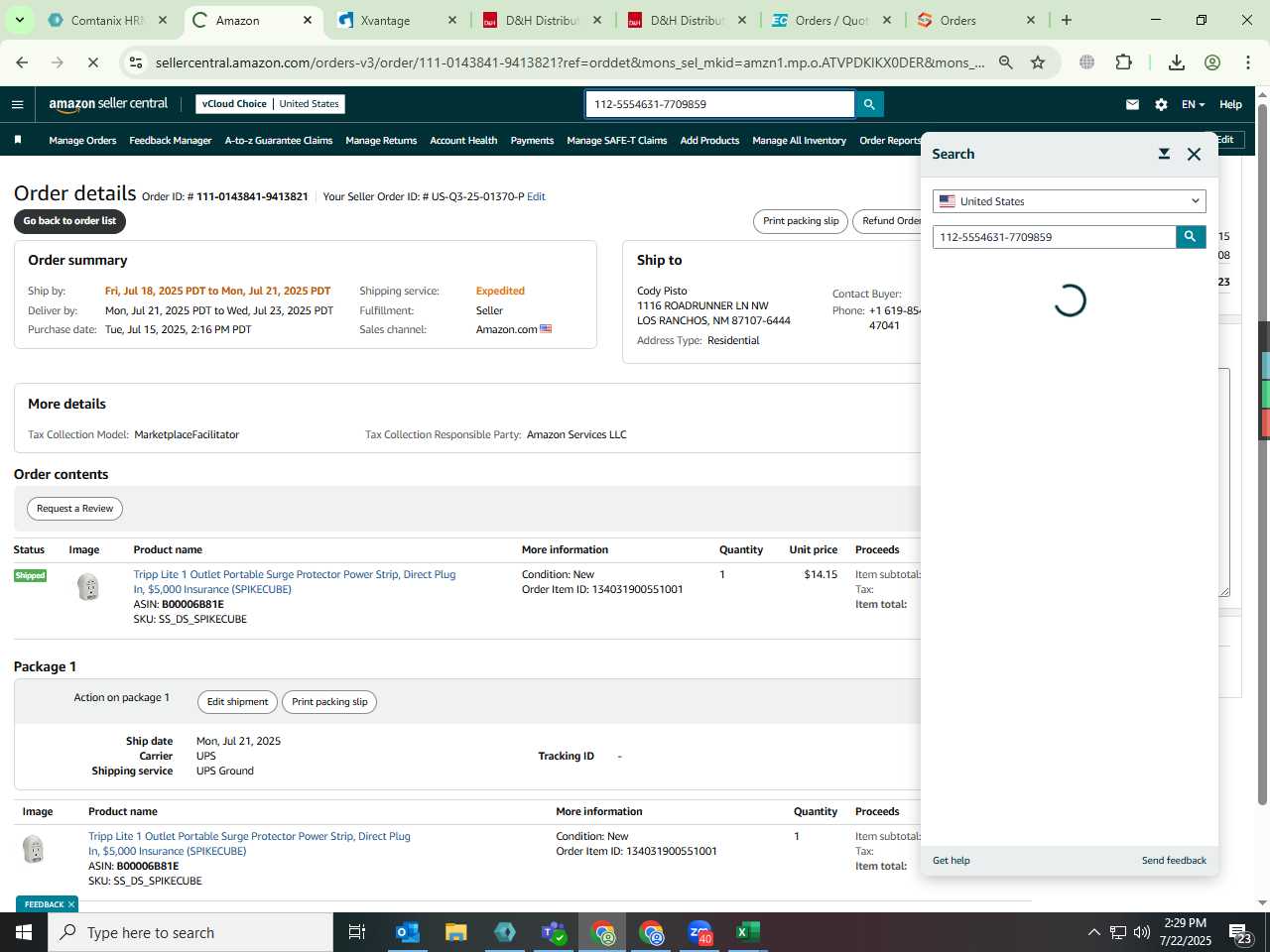This screenshot has width=1270, height=952.
Task: Click Go back to order list
Action: click(69, 221)
